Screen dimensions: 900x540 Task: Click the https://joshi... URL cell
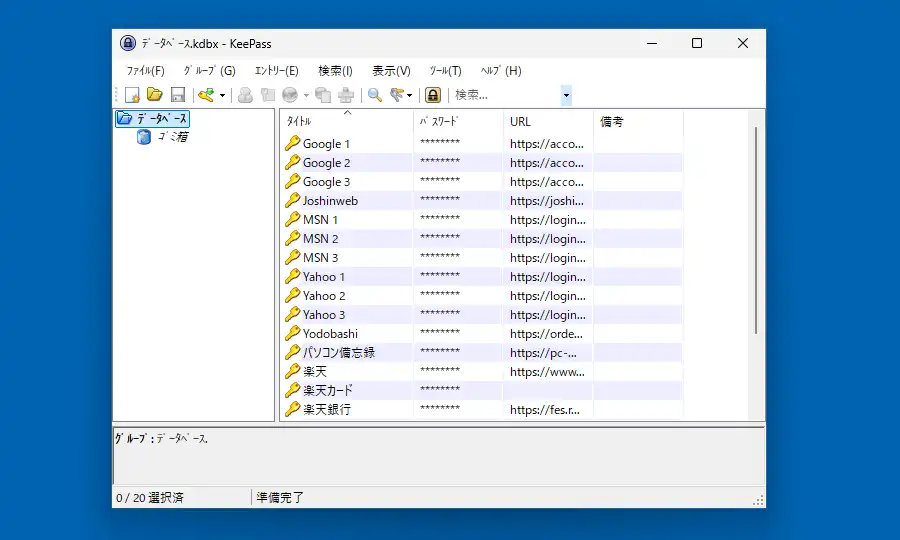tap(546, 201)
